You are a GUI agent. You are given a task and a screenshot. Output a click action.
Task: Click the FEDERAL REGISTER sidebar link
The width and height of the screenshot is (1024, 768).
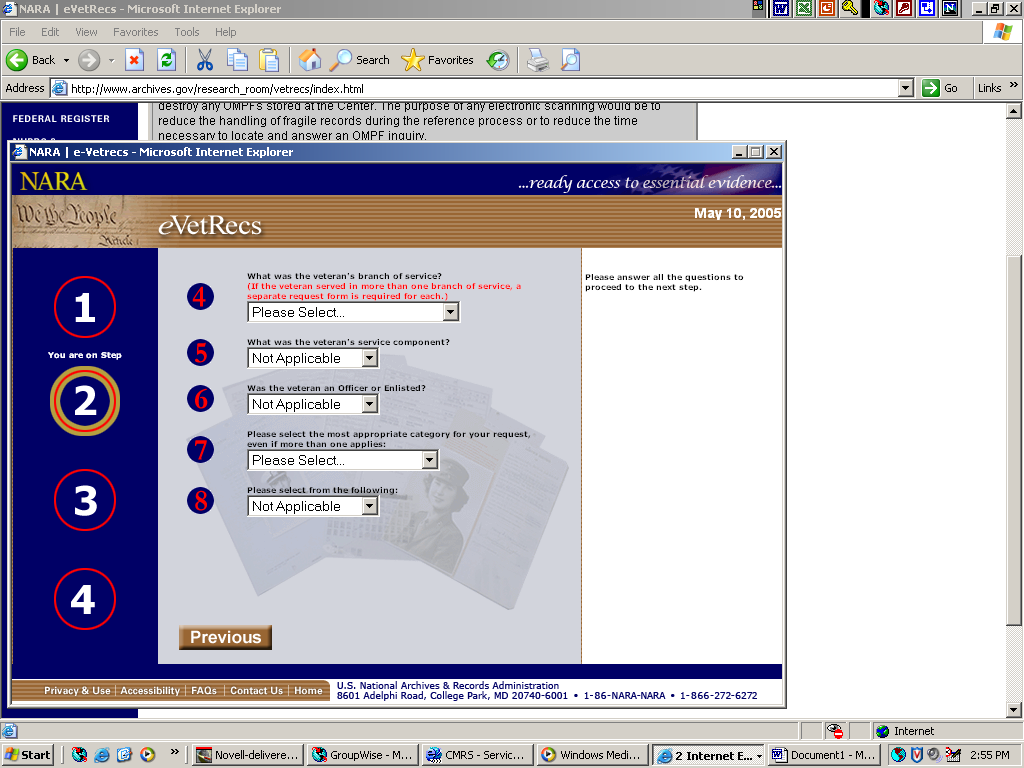[61, 119]
